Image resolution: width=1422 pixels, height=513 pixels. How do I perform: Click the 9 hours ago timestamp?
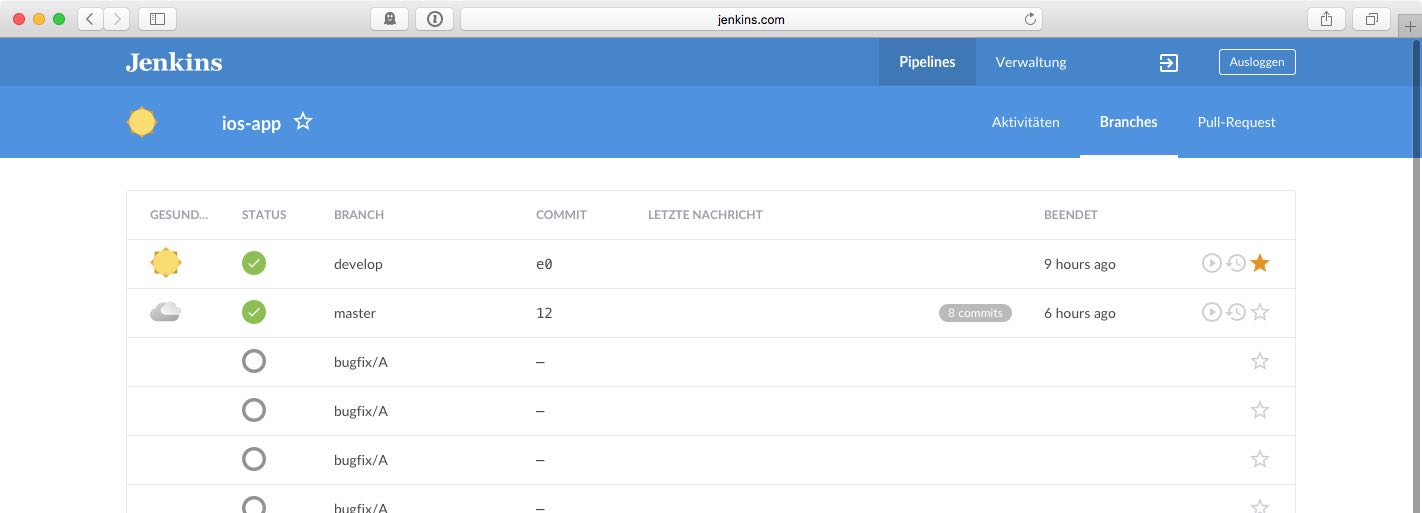tap(1080, 264)
